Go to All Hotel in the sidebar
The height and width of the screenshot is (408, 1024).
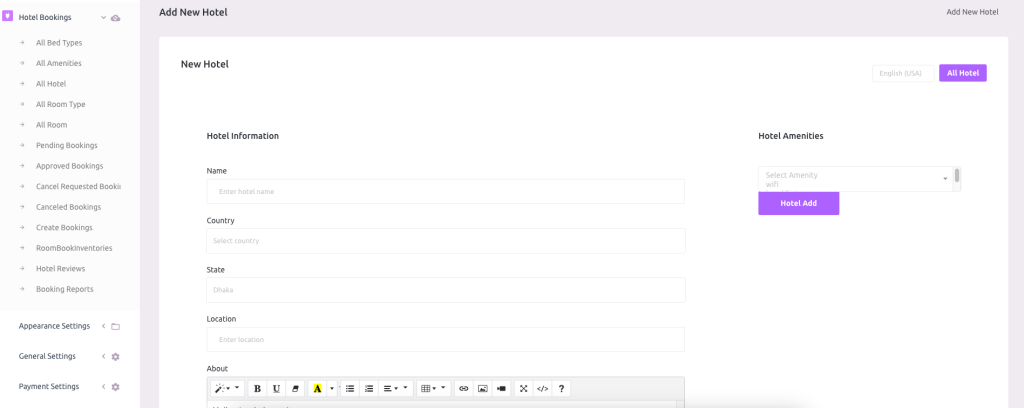(x=51, y=84)
